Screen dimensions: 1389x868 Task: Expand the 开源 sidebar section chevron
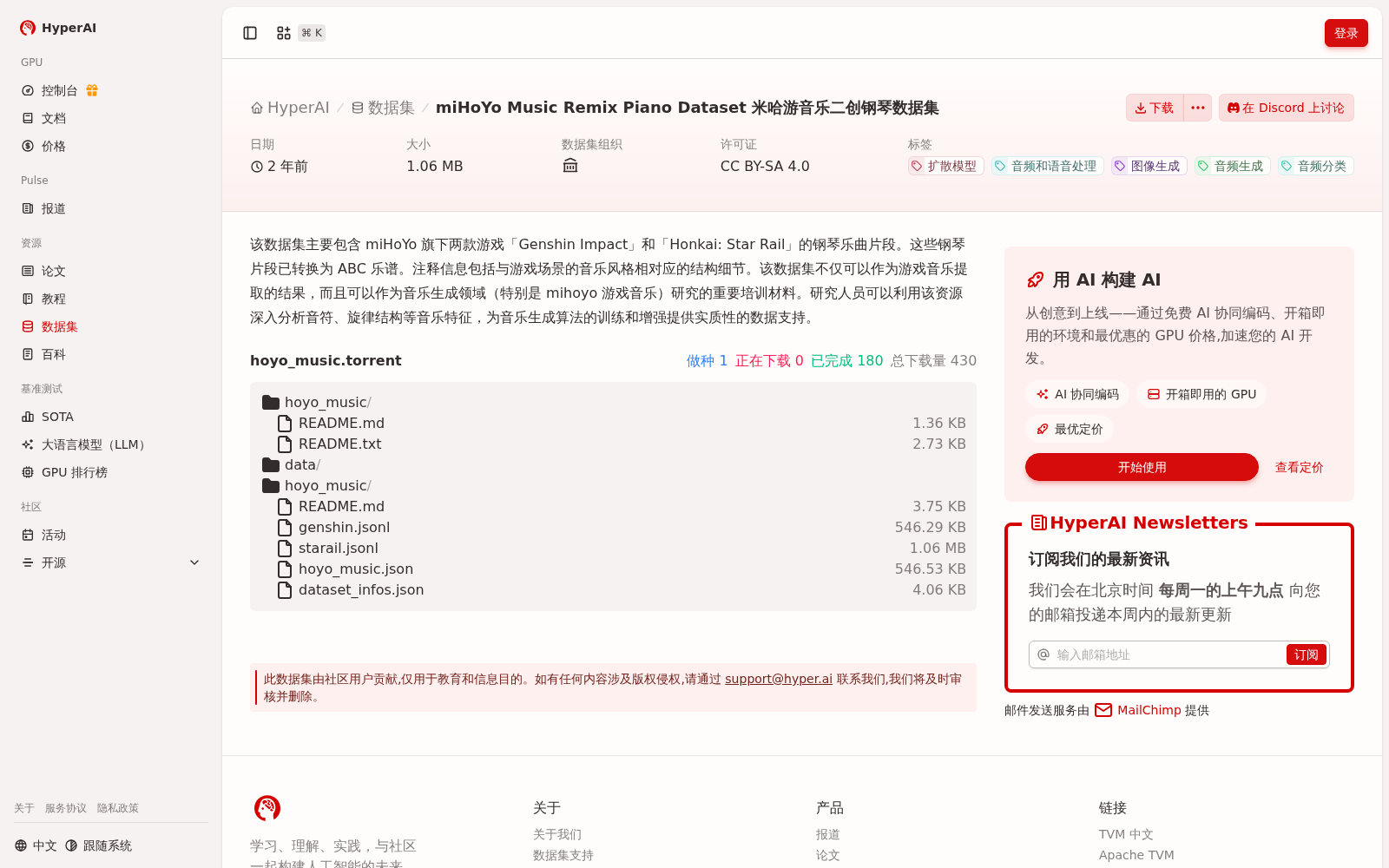click(x=194, y=562)
